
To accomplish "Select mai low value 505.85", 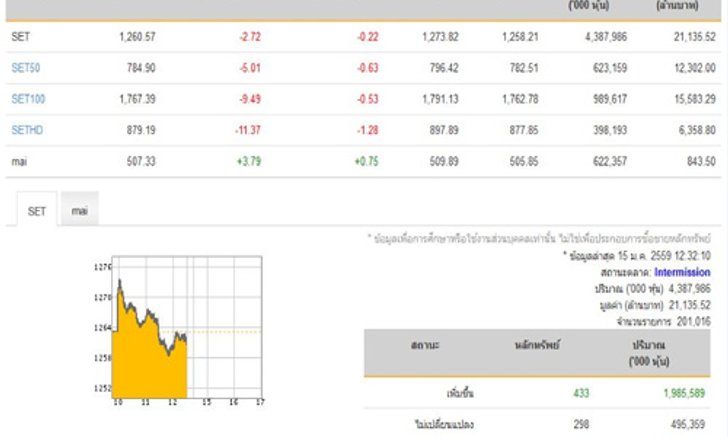I will tap(524, 162).
